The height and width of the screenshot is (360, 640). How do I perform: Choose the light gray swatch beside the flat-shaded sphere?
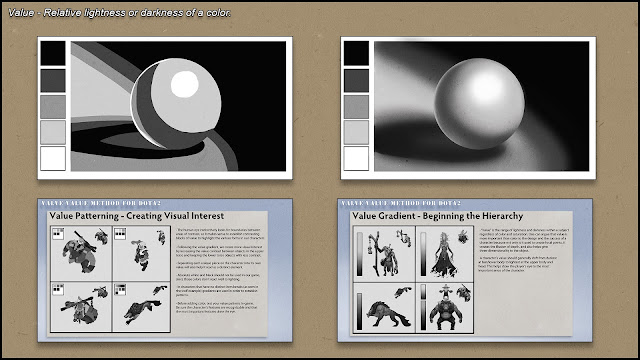click(x=53, y=132)
